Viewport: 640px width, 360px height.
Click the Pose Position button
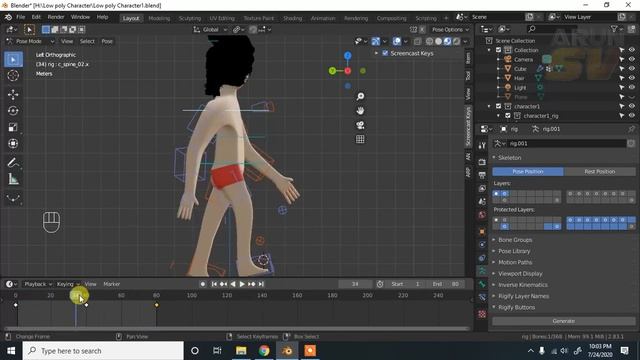pos(528,172)
